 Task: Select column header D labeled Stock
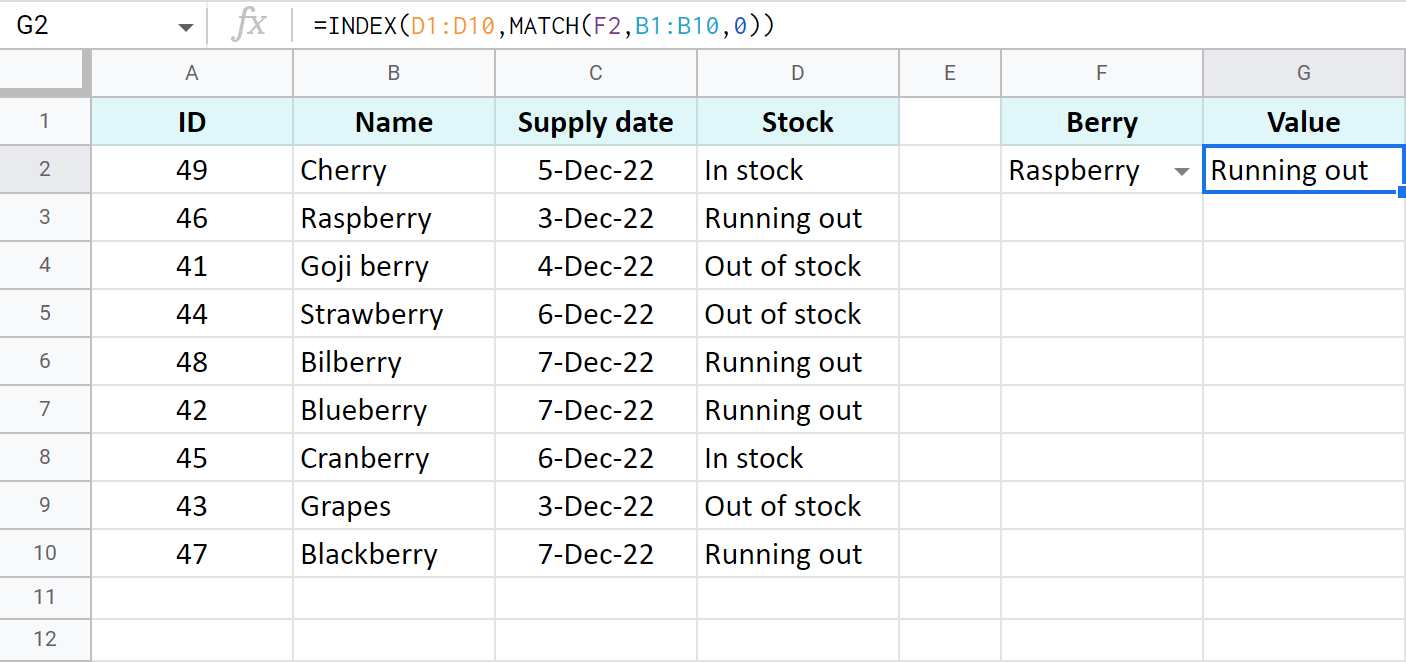tap(797, 72)
